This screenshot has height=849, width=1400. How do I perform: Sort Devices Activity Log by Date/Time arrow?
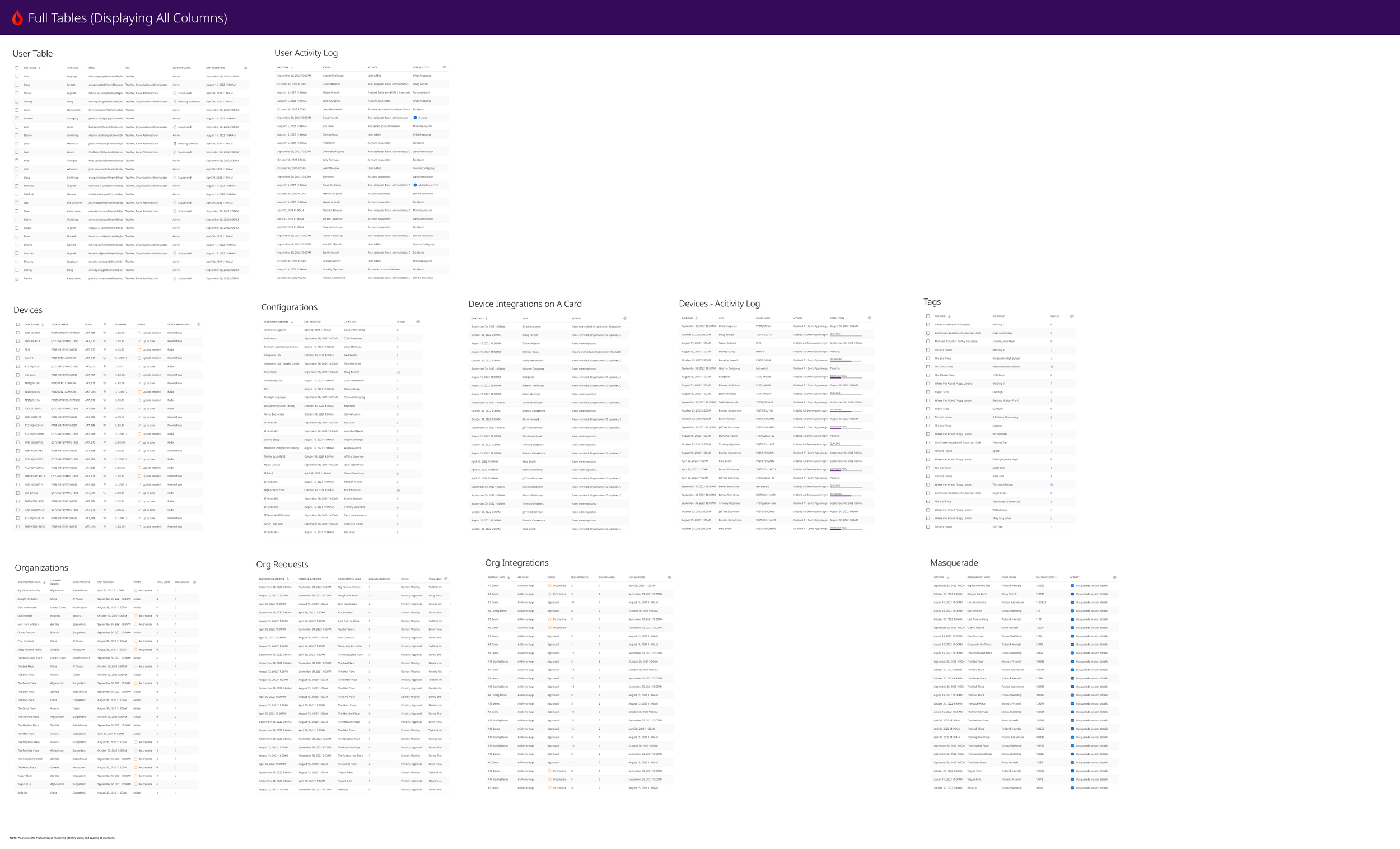coord(697,318)
